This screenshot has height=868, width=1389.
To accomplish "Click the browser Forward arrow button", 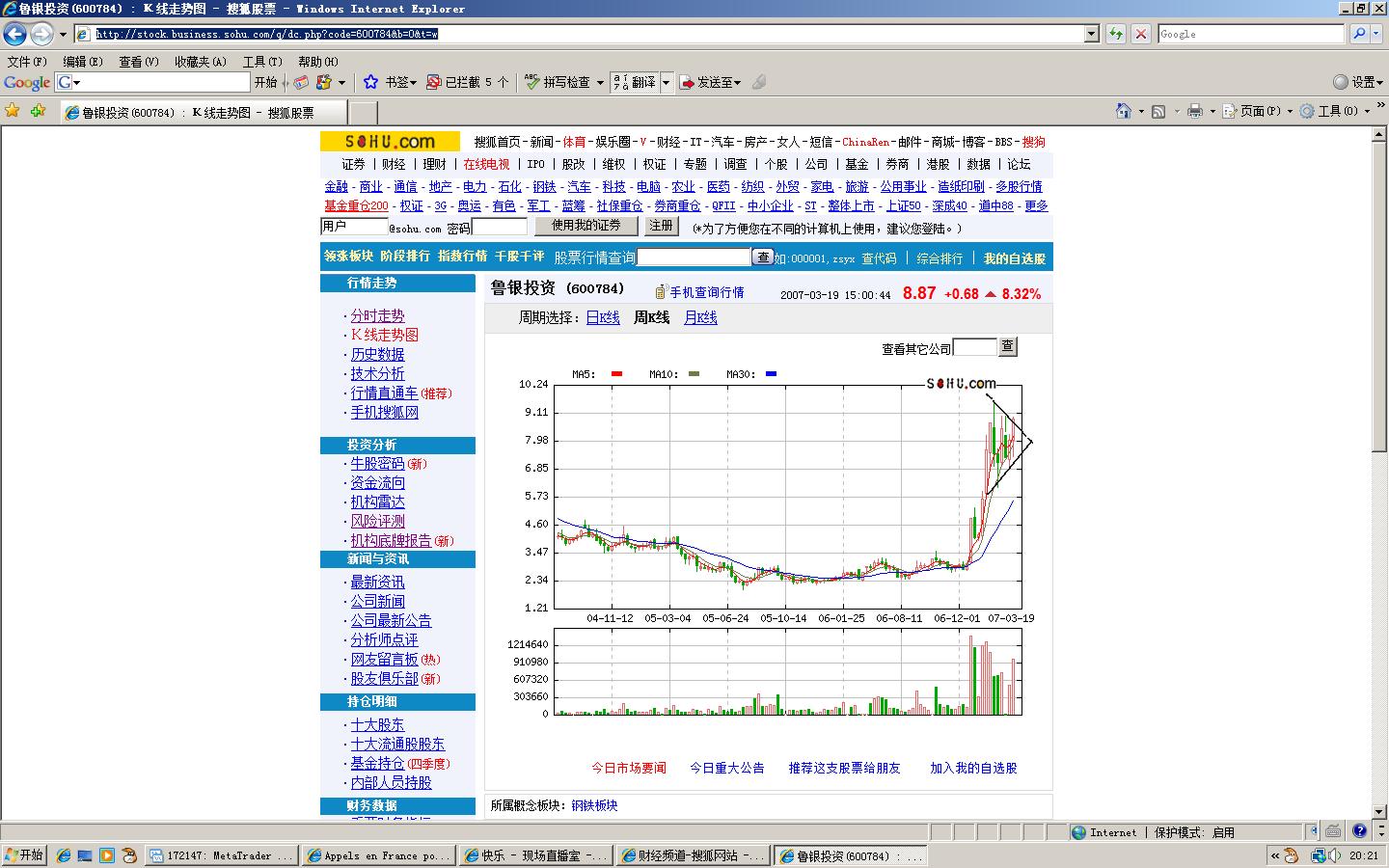I will tap(41, 34).
